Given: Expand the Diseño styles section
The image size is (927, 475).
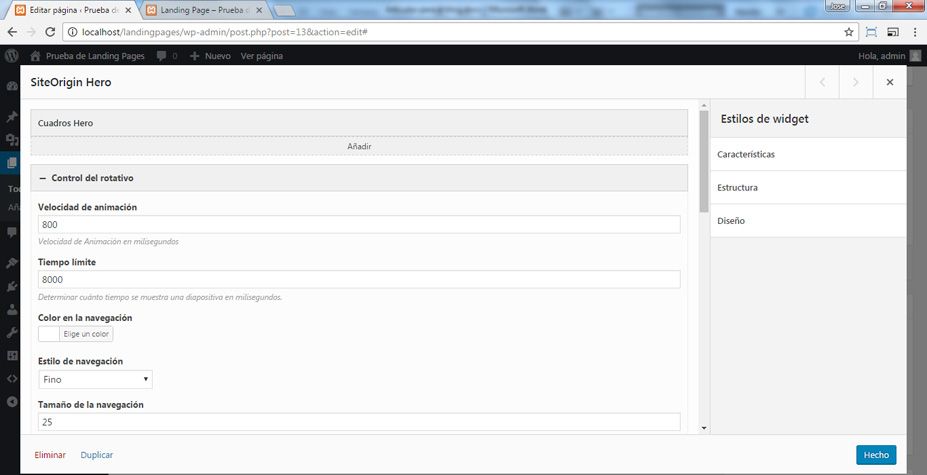Looking at the screenshot, I should 808,221.
